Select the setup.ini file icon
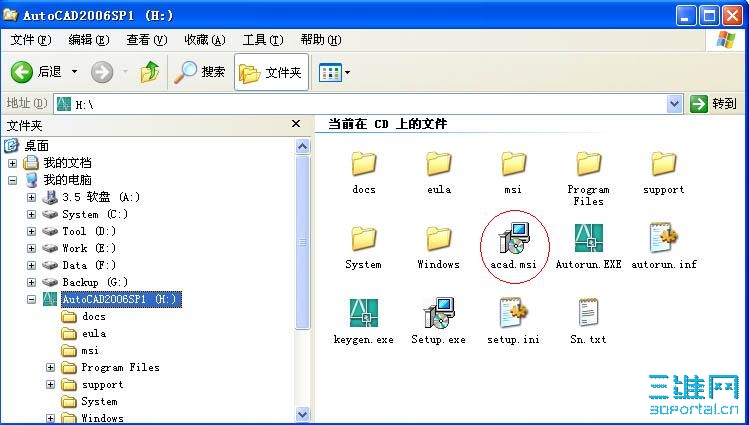 pyautogui.click(x=514, y=313)
